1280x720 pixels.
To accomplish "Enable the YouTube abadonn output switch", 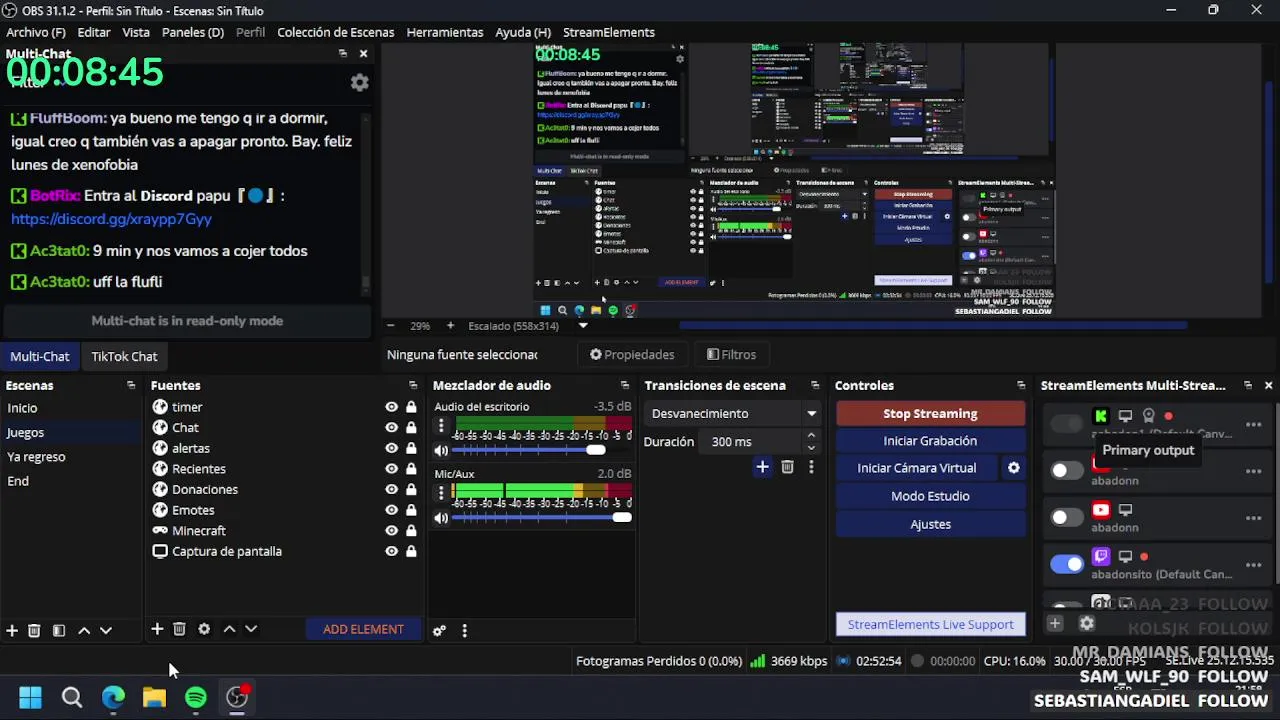I will (1066, 517).
